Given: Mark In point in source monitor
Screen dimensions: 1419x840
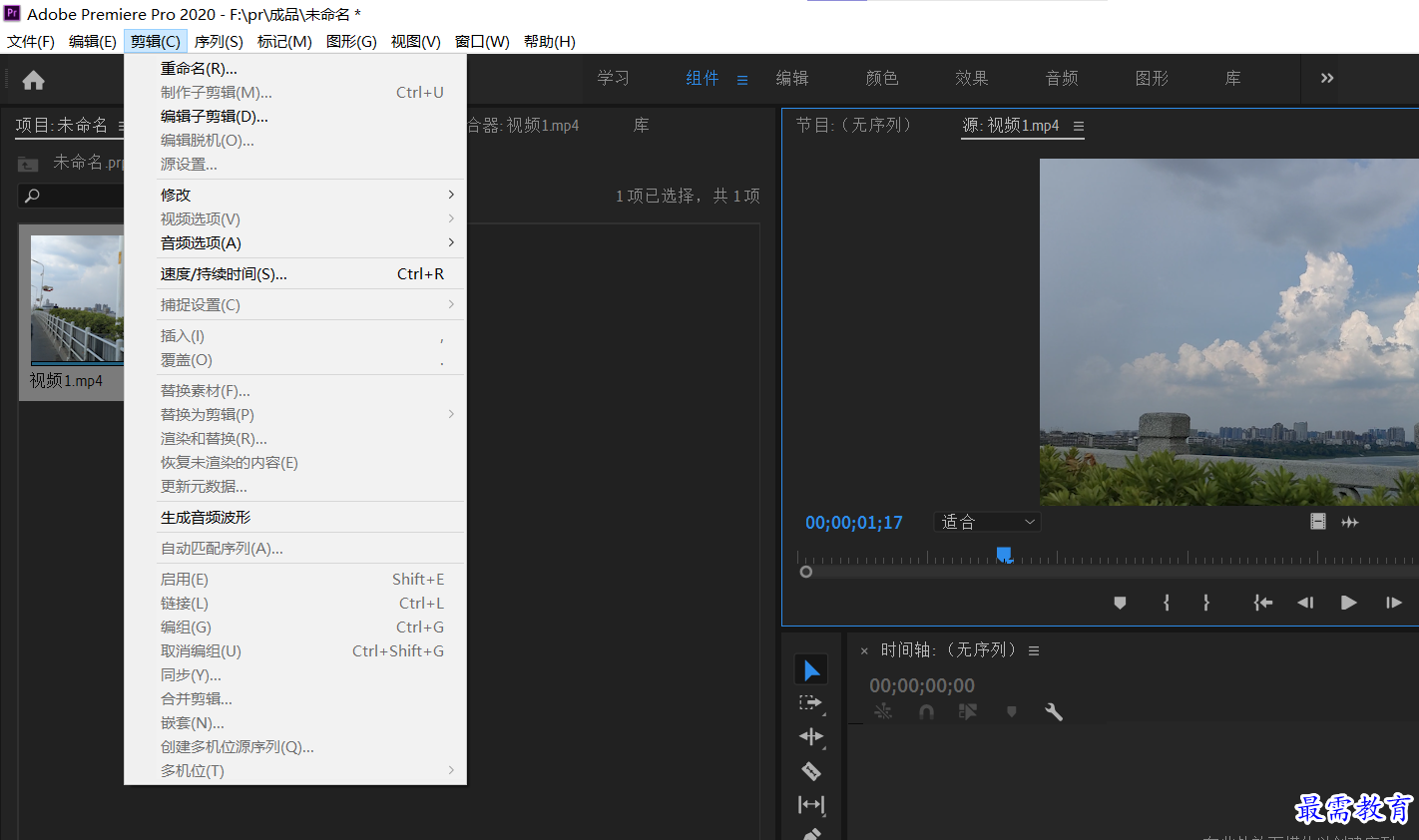Looking at the screenshot, I should pyautogui.click(x=1166, y=603).
